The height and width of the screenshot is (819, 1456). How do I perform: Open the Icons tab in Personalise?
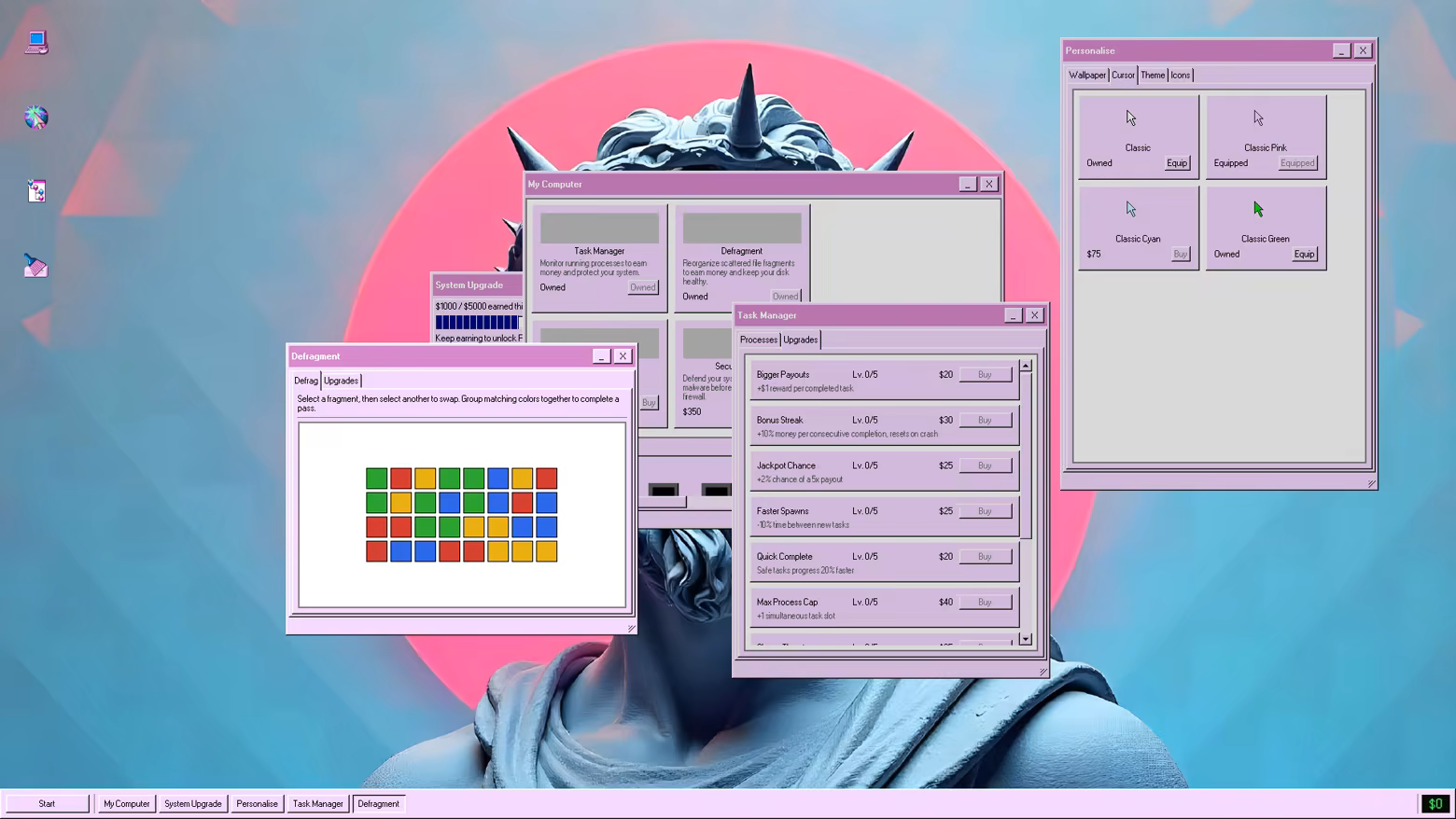click(1181, 76)
